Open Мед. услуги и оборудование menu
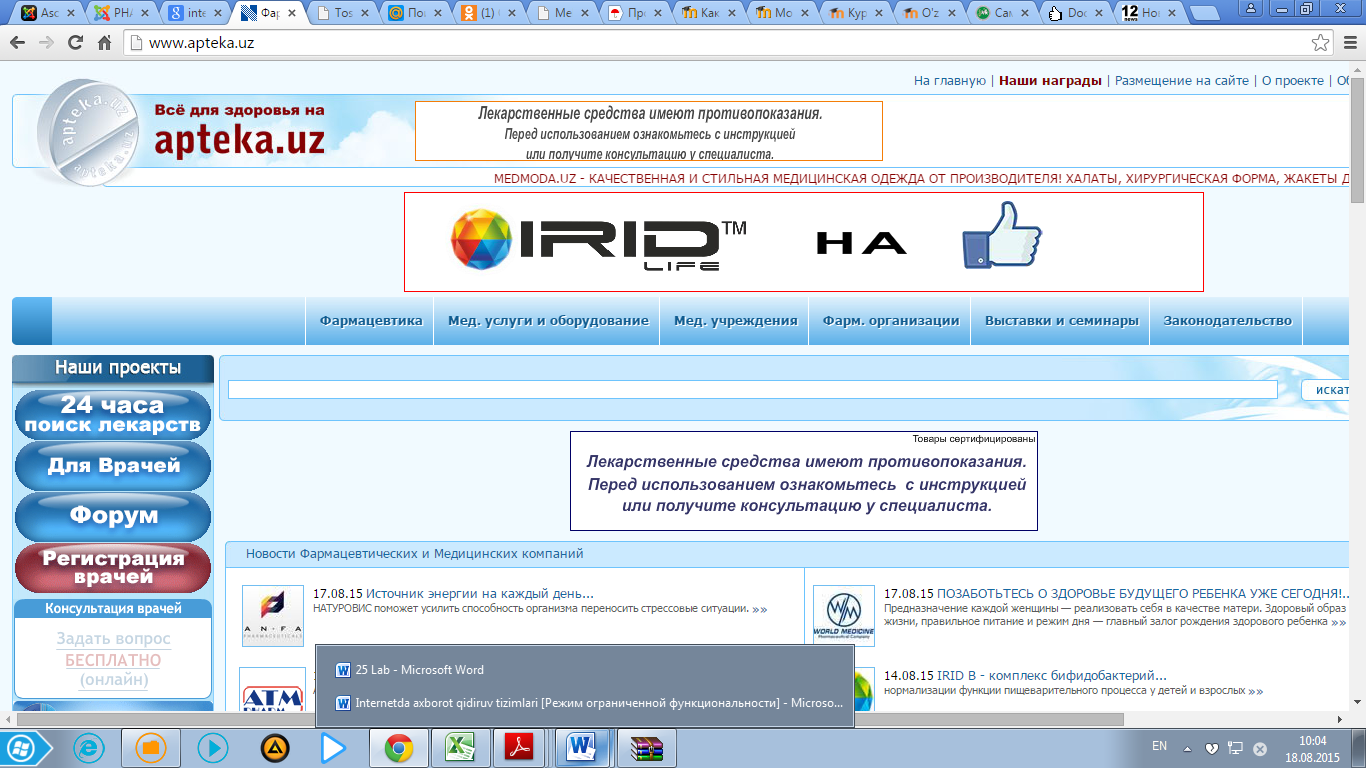The width and height of the screenshot is (1366, 768). 548,321
